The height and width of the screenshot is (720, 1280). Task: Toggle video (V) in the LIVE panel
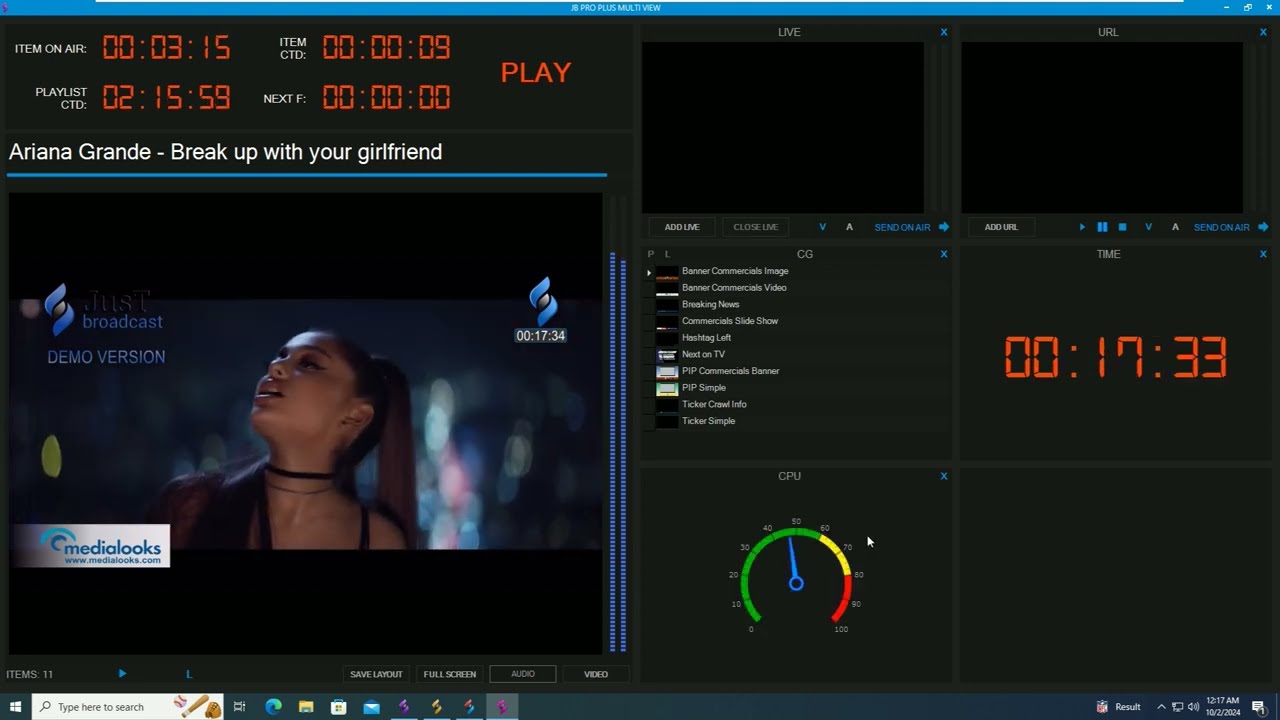pos(823,227)
